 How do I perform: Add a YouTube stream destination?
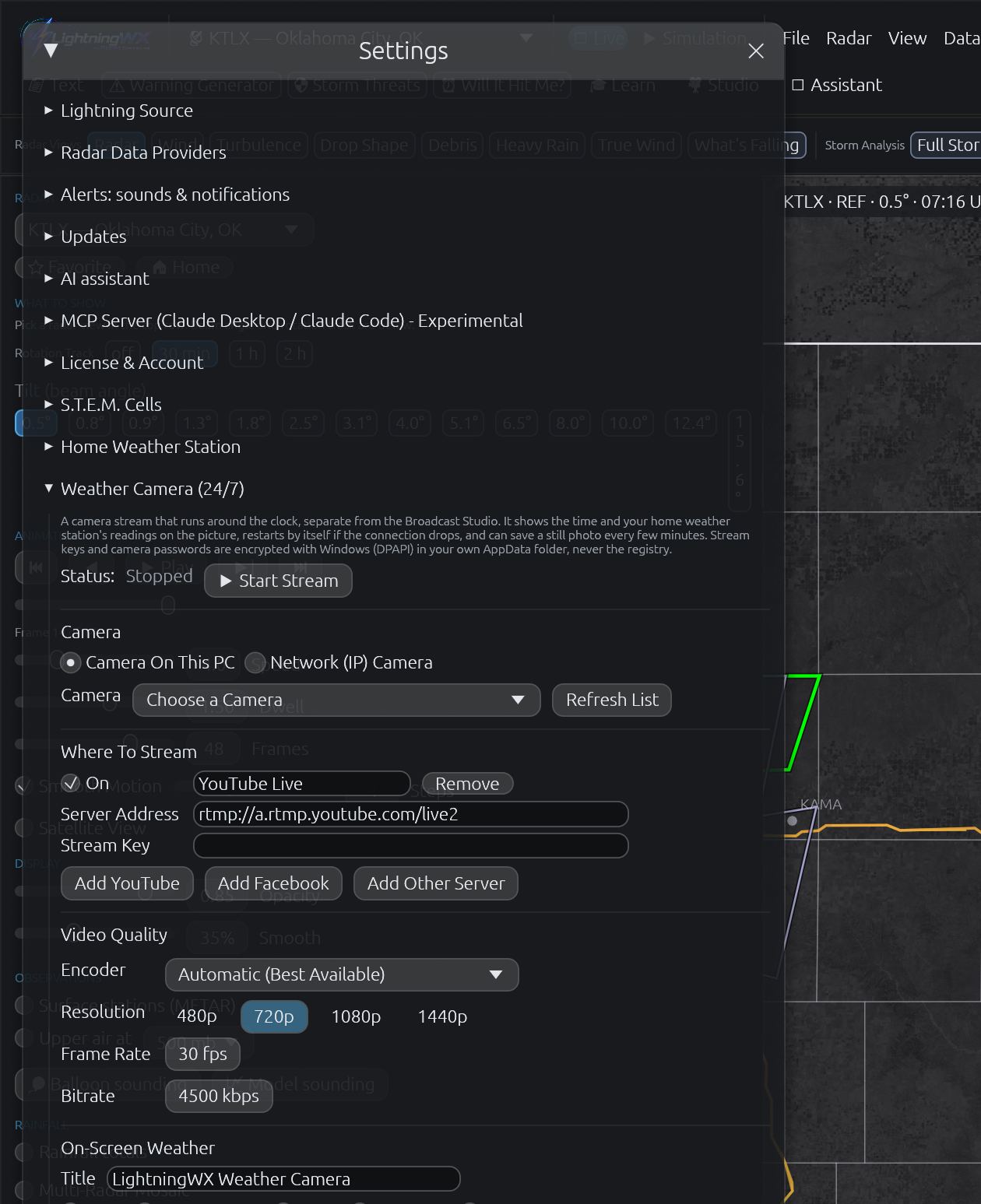coord(127,883)
